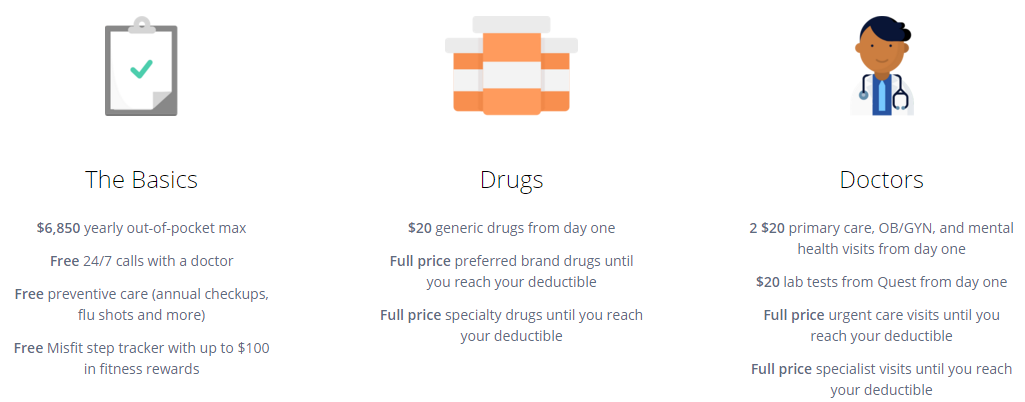Click Full price specialty drugs text
The width and height of the screenshot is (1025, 402).
click(x=511, y=326)
